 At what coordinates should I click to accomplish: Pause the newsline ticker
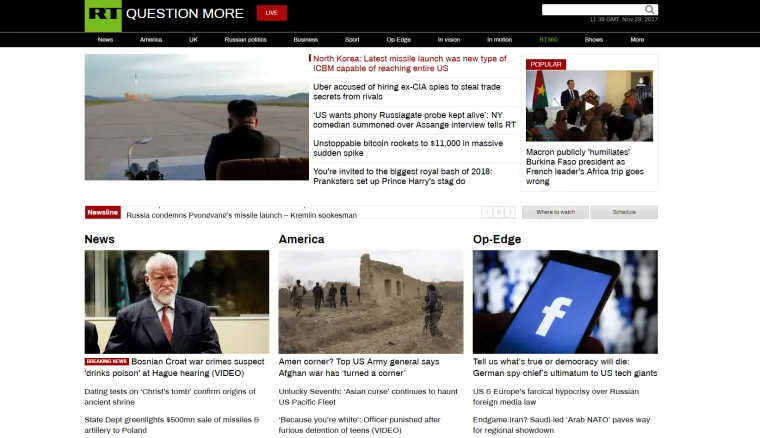[498, 212]
